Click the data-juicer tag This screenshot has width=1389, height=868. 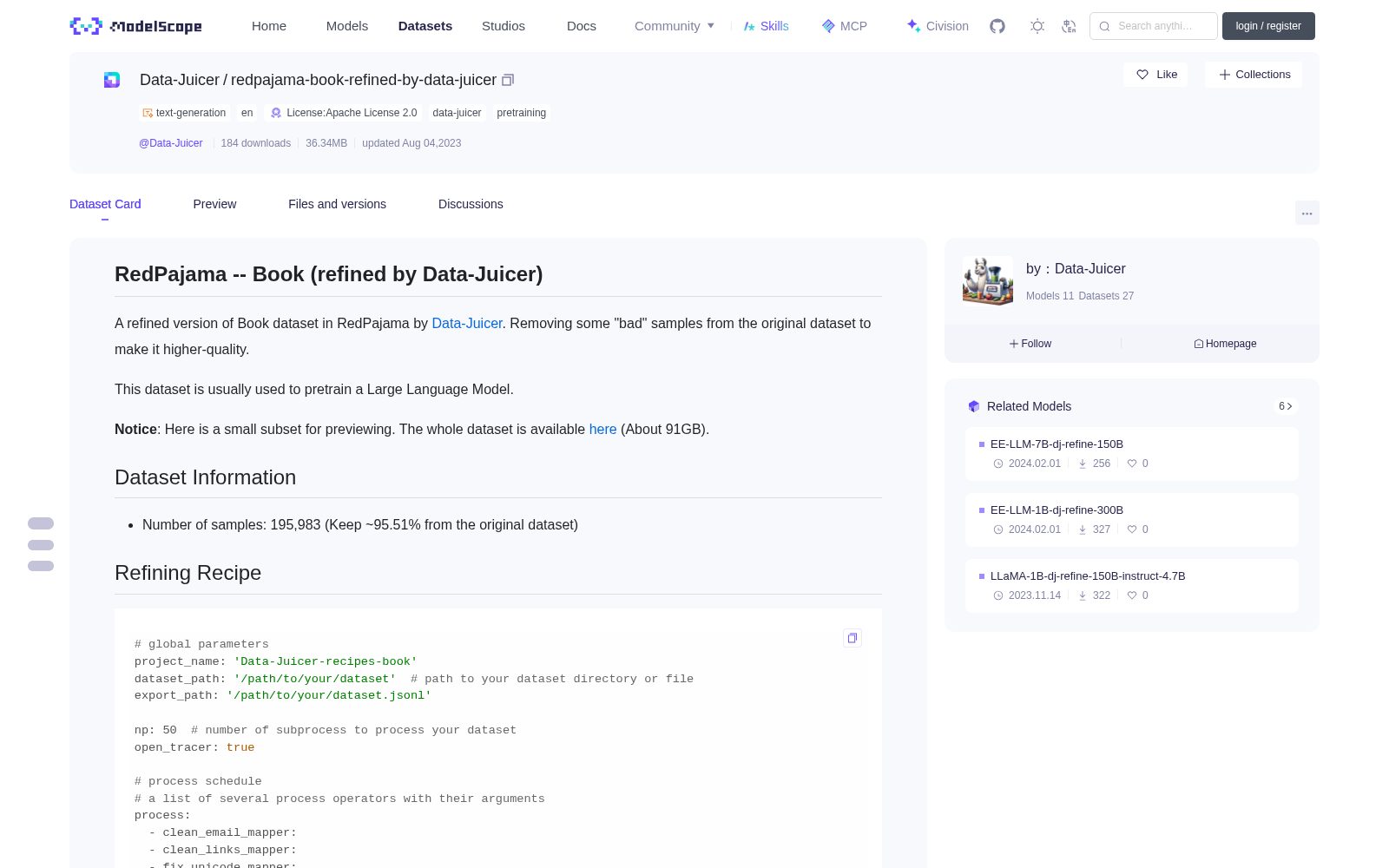[x=457, y=113]
